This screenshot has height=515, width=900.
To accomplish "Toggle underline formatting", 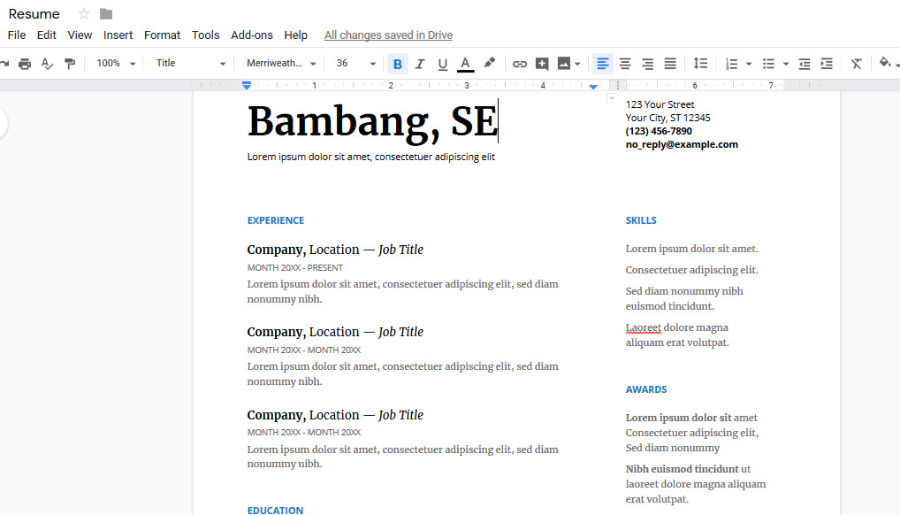I will (x=442, y=64).
